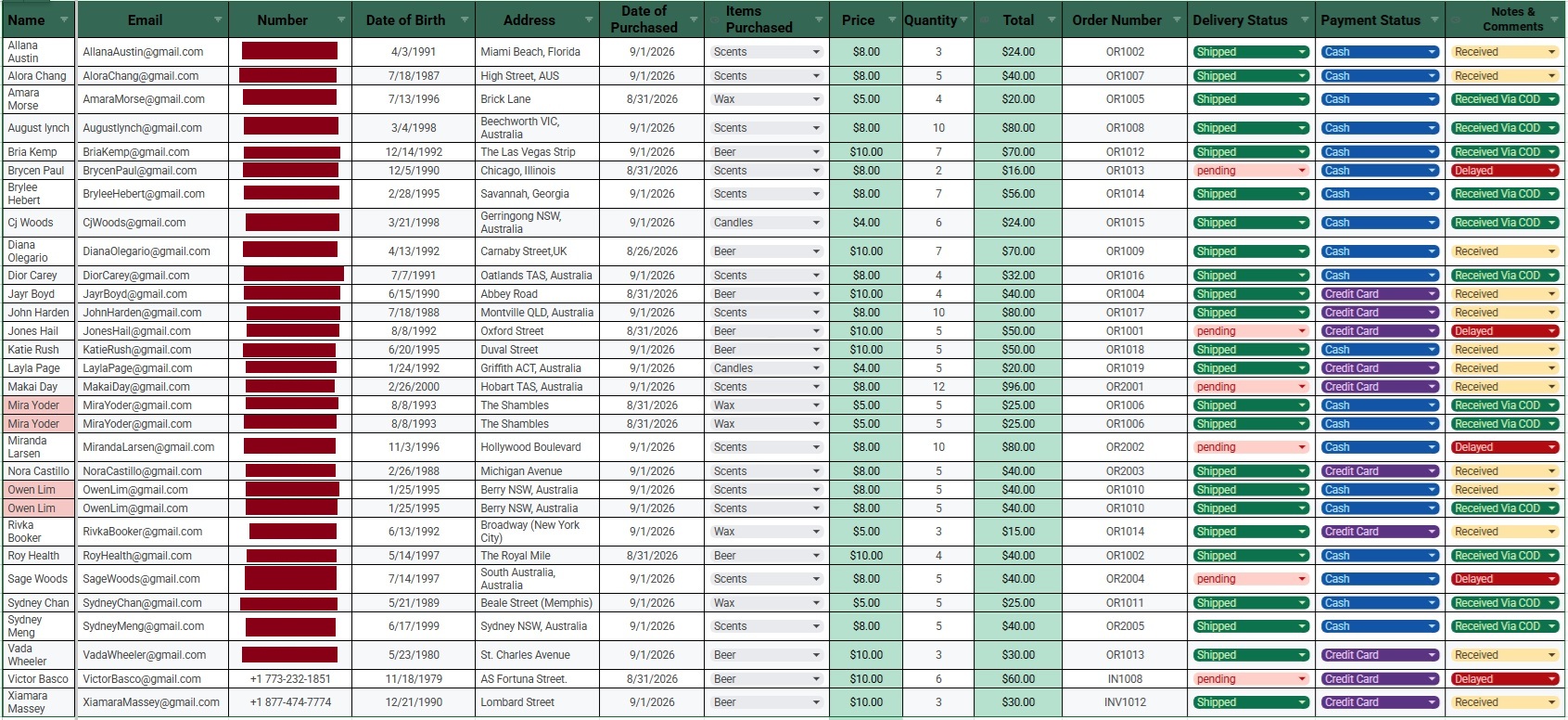Select the phone number +1 773-232-1851
Viewport: 1568px width, 720px height.
[x=290, y=679]
